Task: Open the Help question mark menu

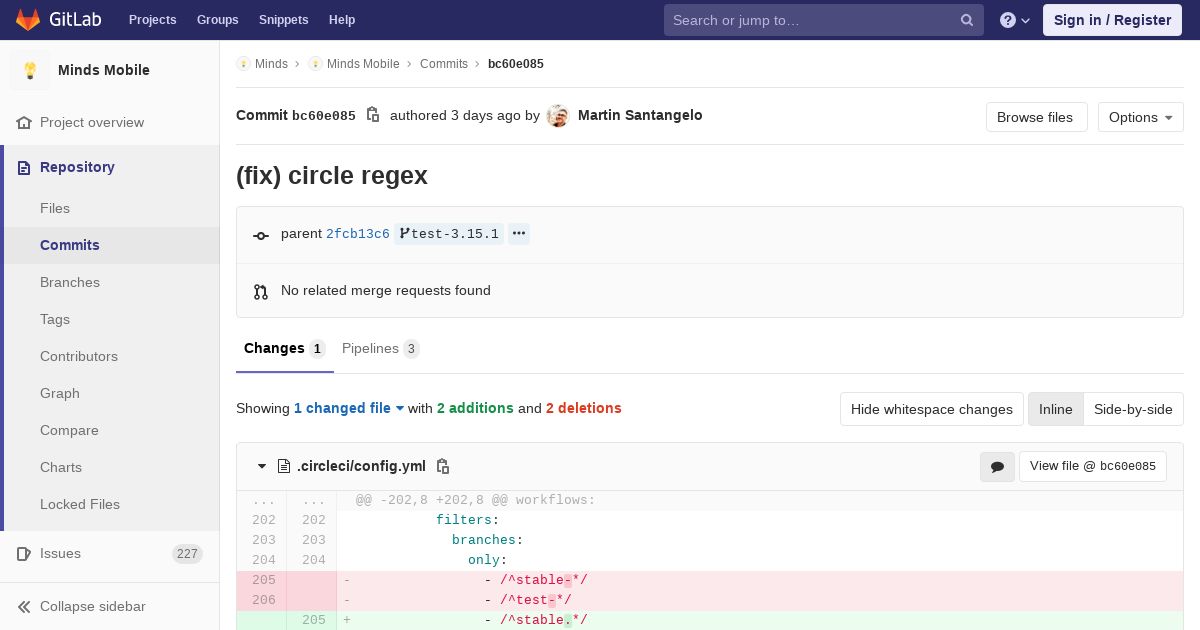Action: tap(1015, 20)
